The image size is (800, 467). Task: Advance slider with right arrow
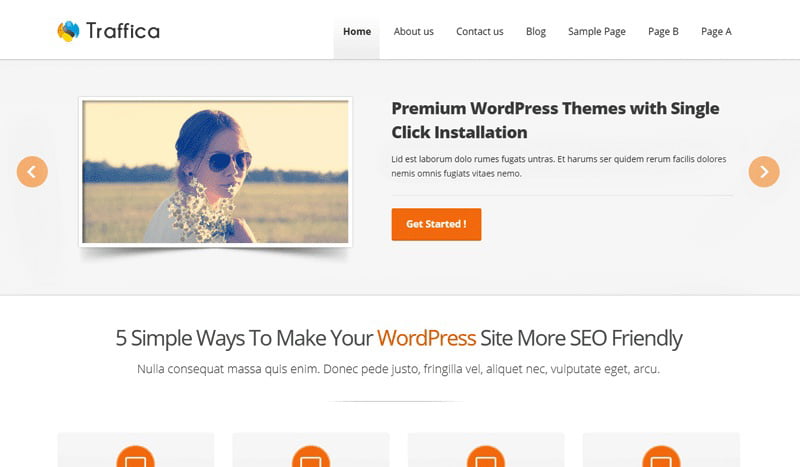pos(764,171)
